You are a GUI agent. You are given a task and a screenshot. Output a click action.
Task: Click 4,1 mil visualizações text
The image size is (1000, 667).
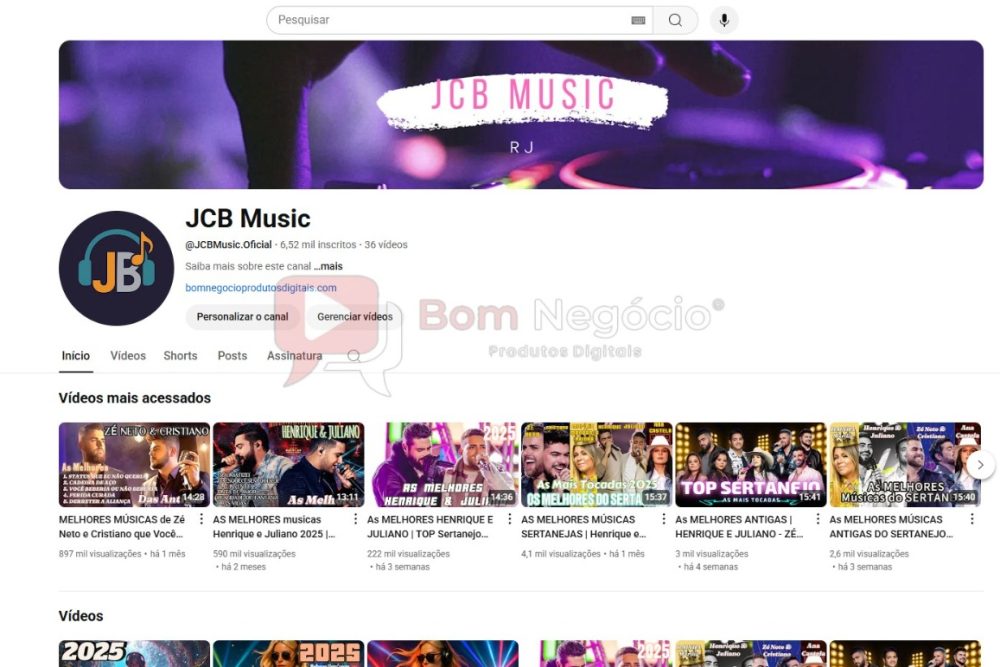pos(561,554)
